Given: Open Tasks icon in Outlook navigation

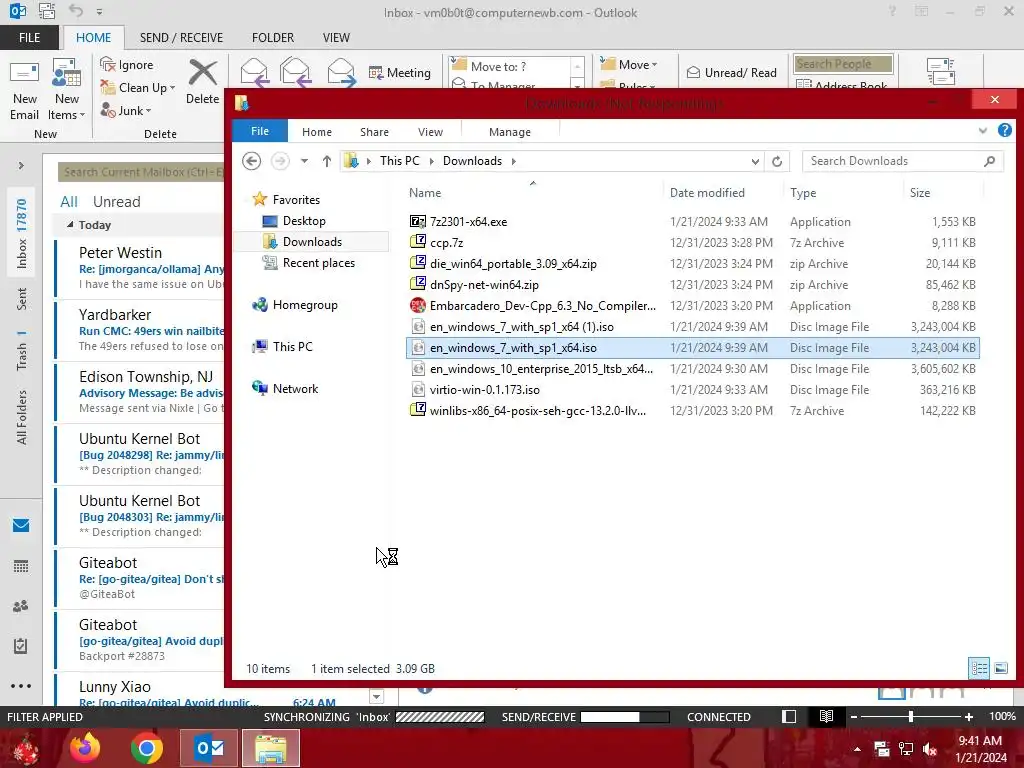Looking at the screenshot, I should [21, 646].
